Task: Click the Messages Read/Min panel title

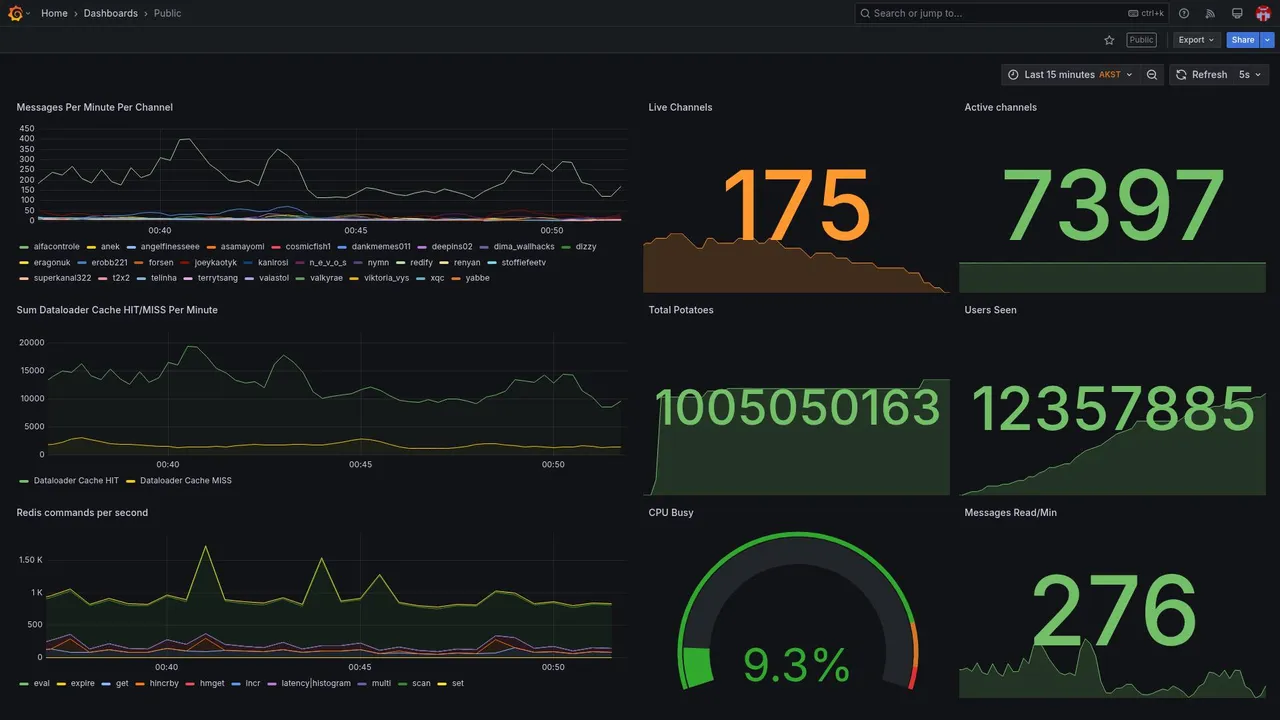Action: coord(1010,512)
